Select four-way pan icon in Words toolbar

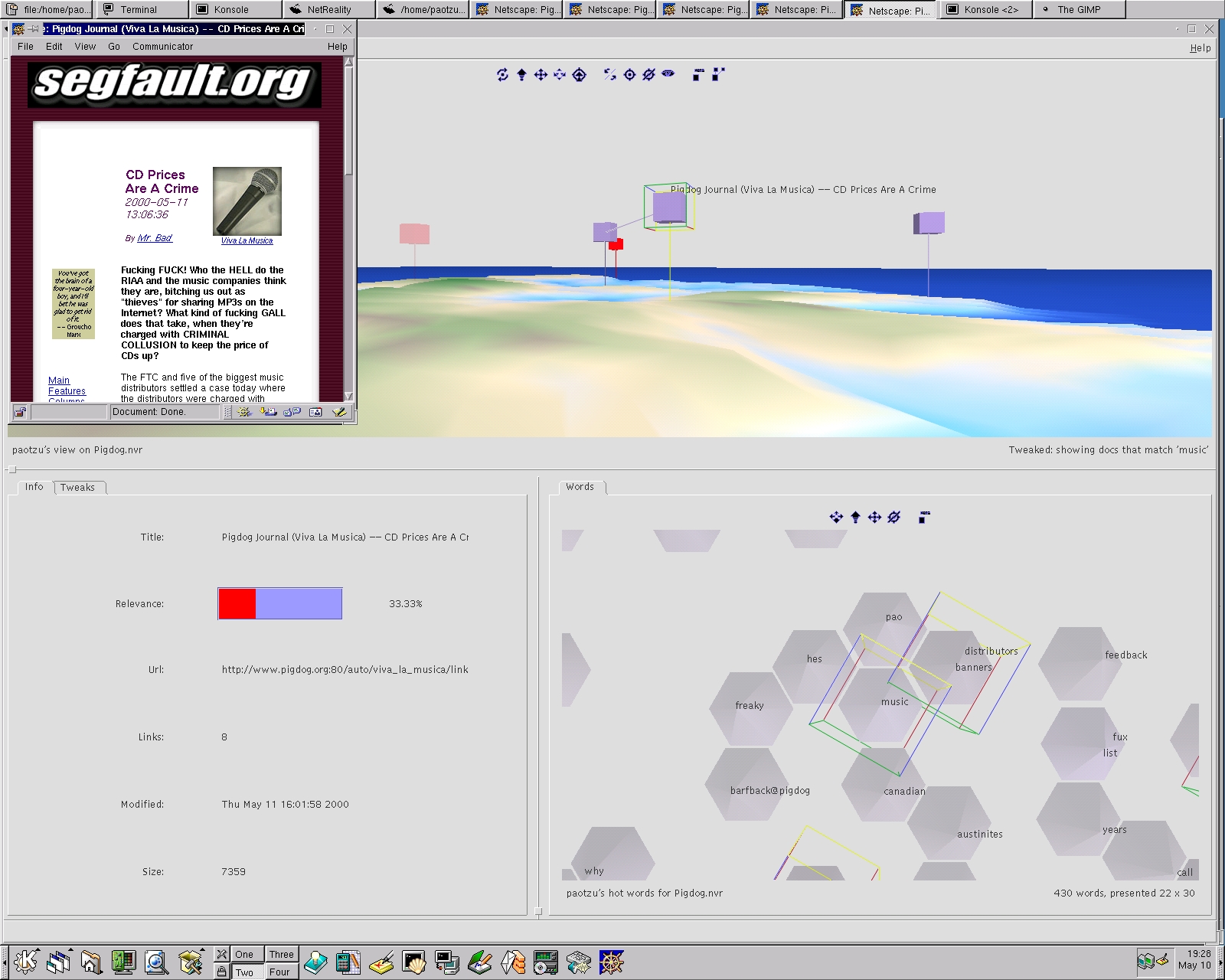pos(874,518)
